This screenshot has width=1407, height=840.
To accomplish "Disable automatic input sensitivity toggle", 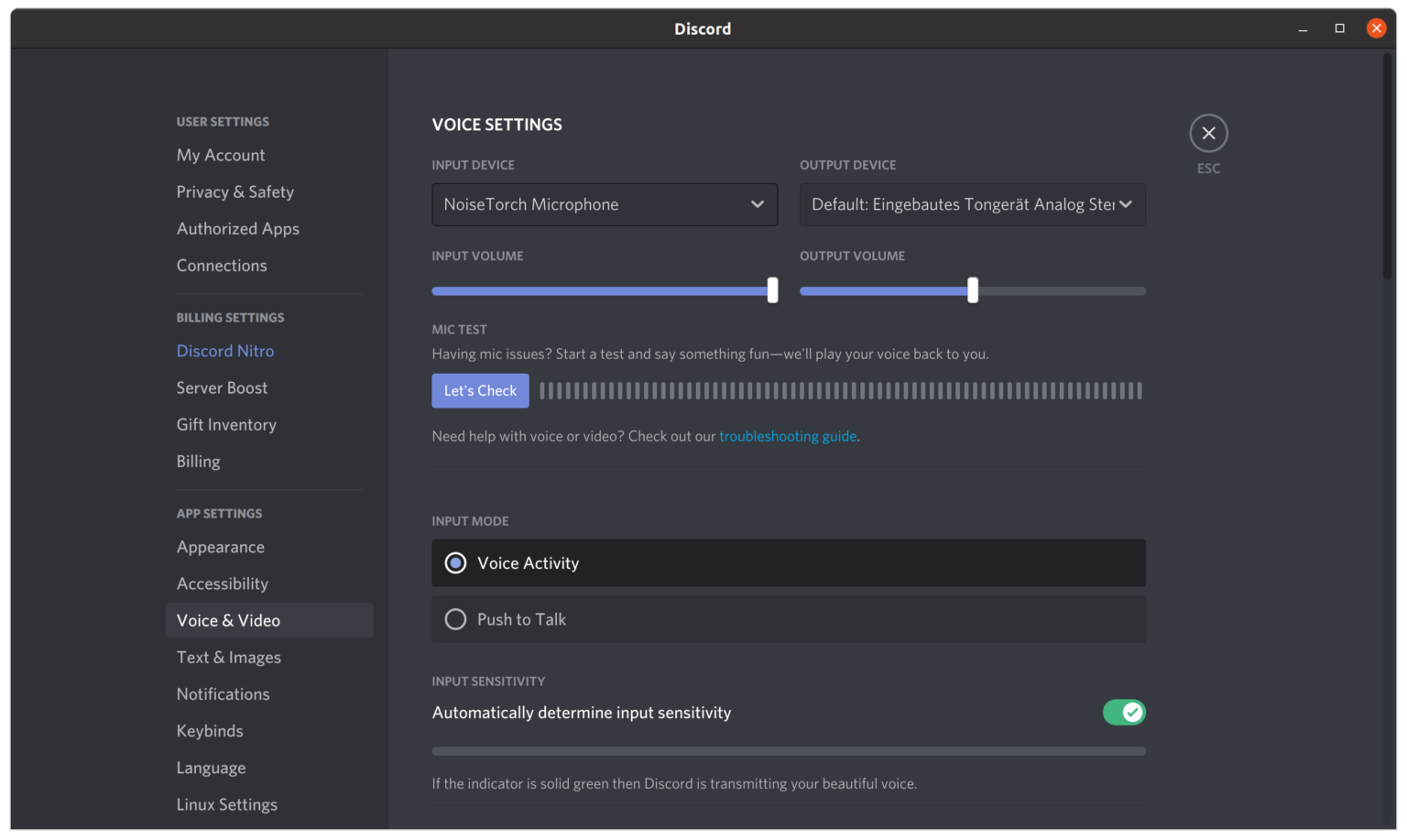I will (1124, 713).
